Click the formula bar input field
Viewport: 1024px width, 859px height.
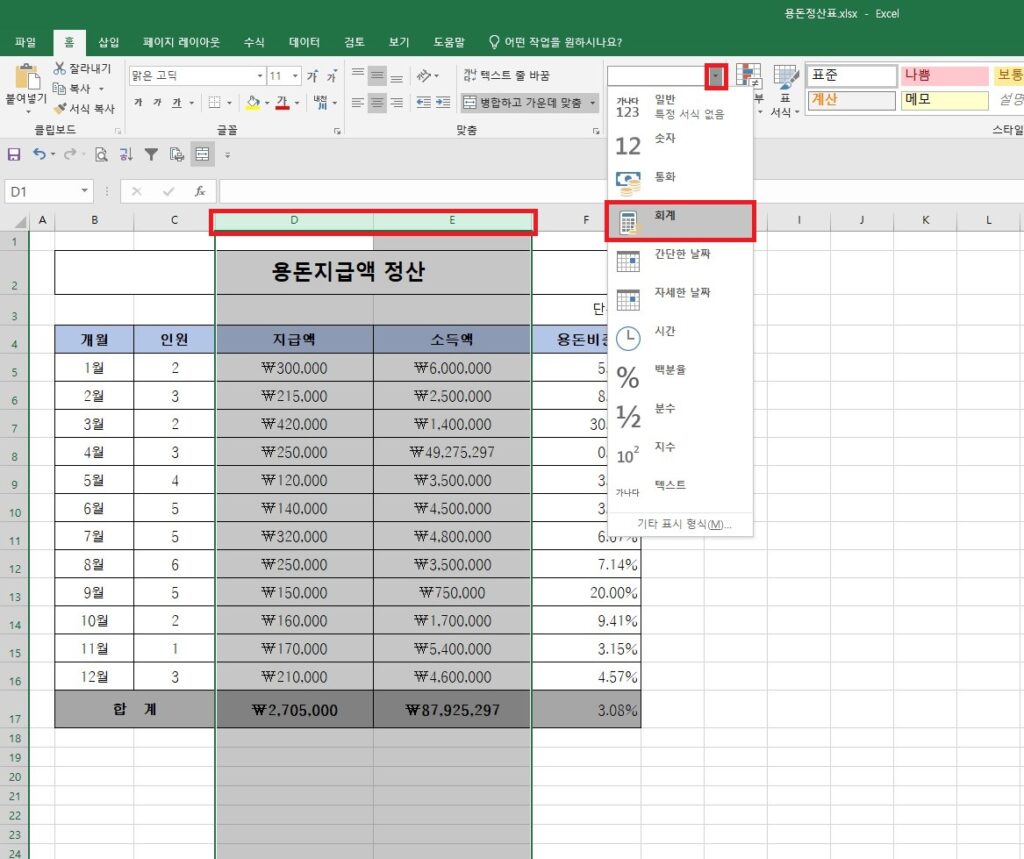pos(620,191)
